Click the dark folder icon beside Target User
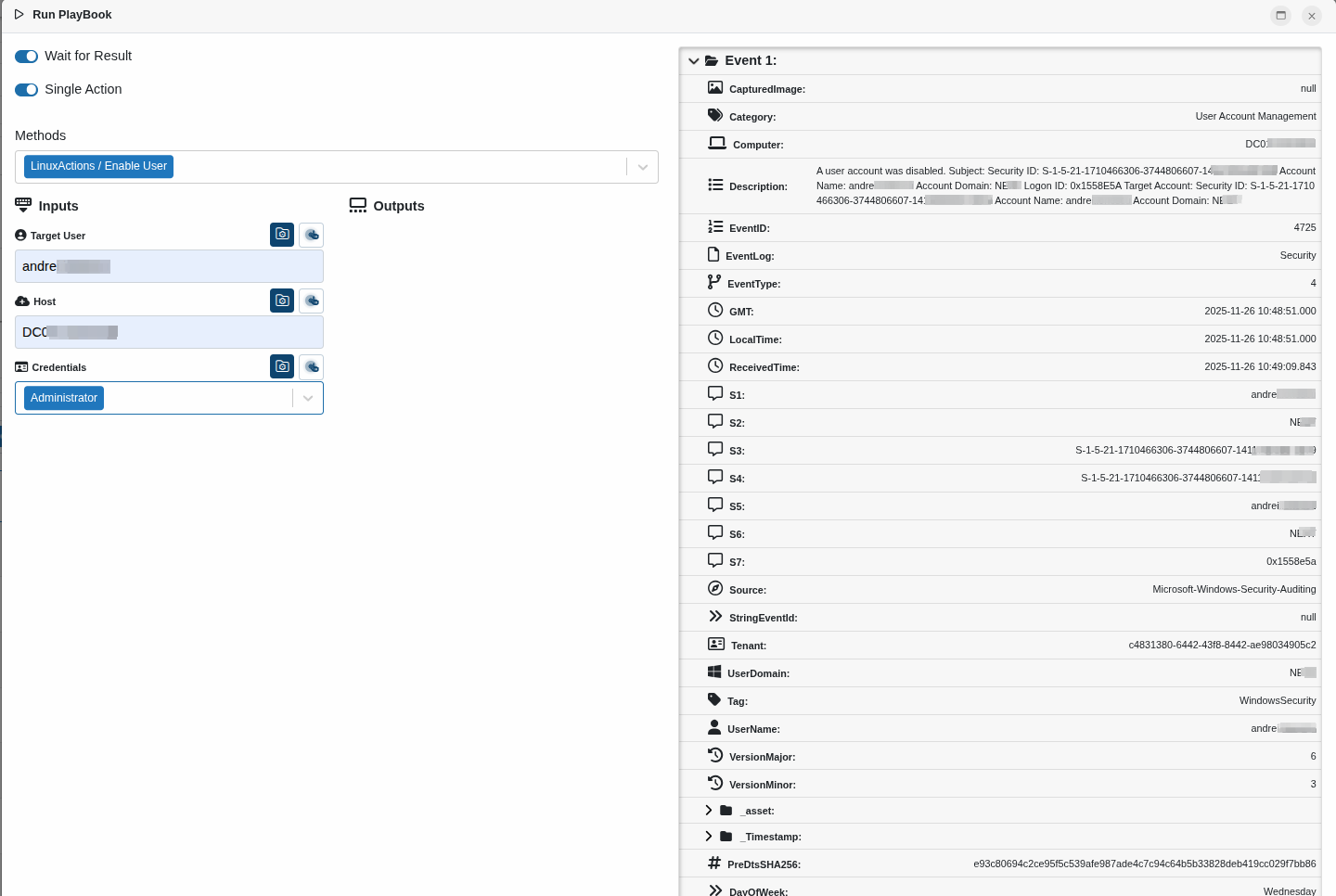This screenshot has width=1336, height=896. click(x=282, y=235)
